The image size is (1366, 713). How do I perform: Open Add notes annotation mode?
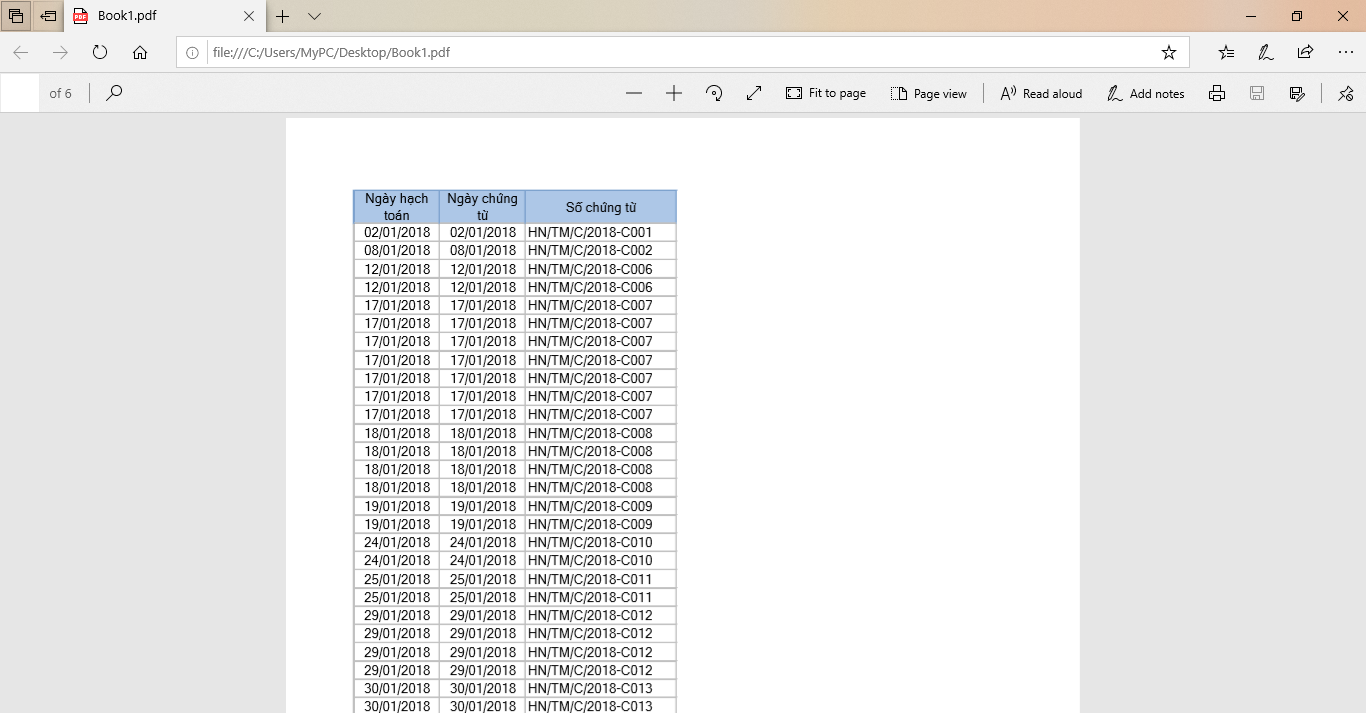pos(1146,93)
